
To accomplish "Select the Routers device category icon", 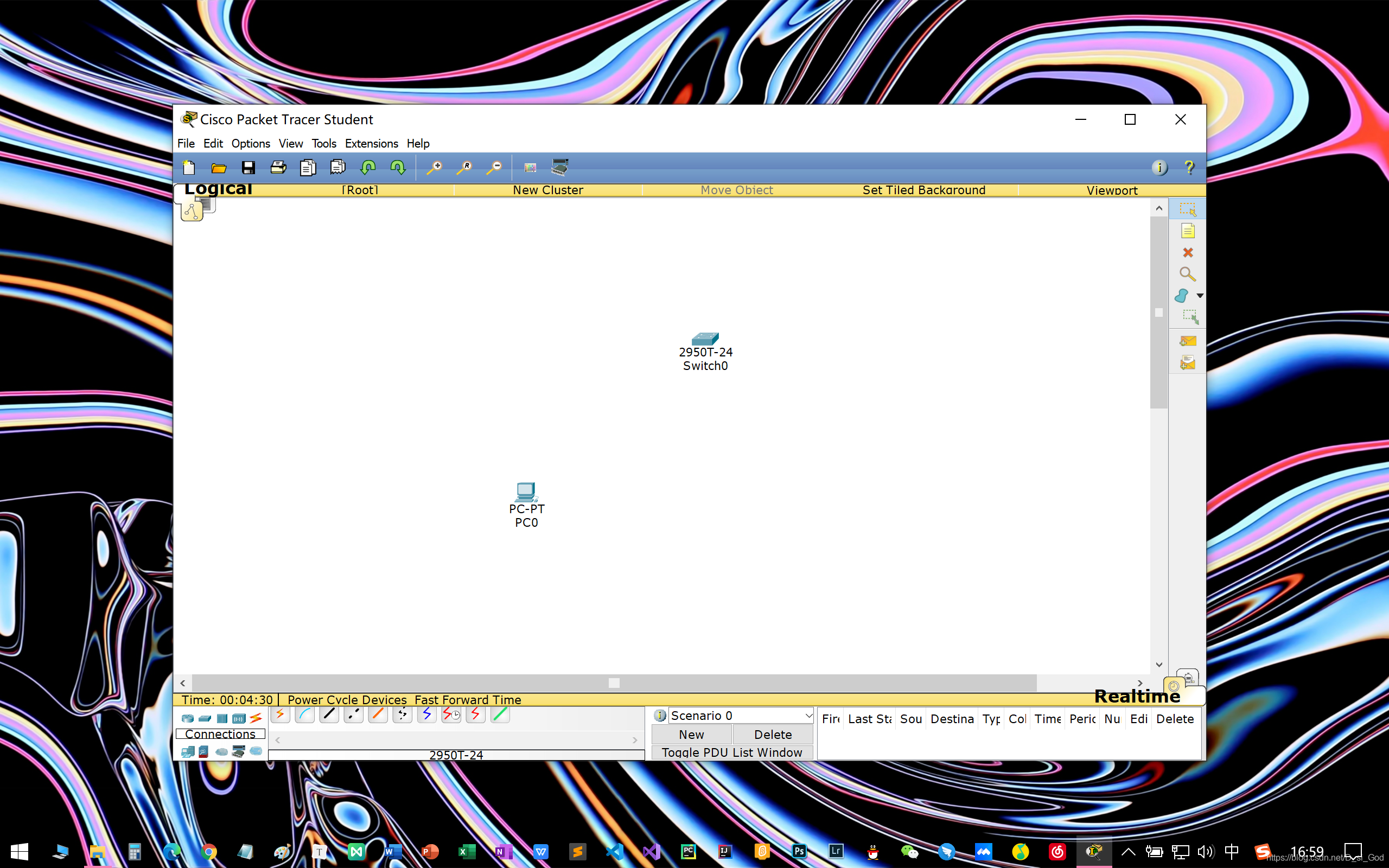I will 187,718.
